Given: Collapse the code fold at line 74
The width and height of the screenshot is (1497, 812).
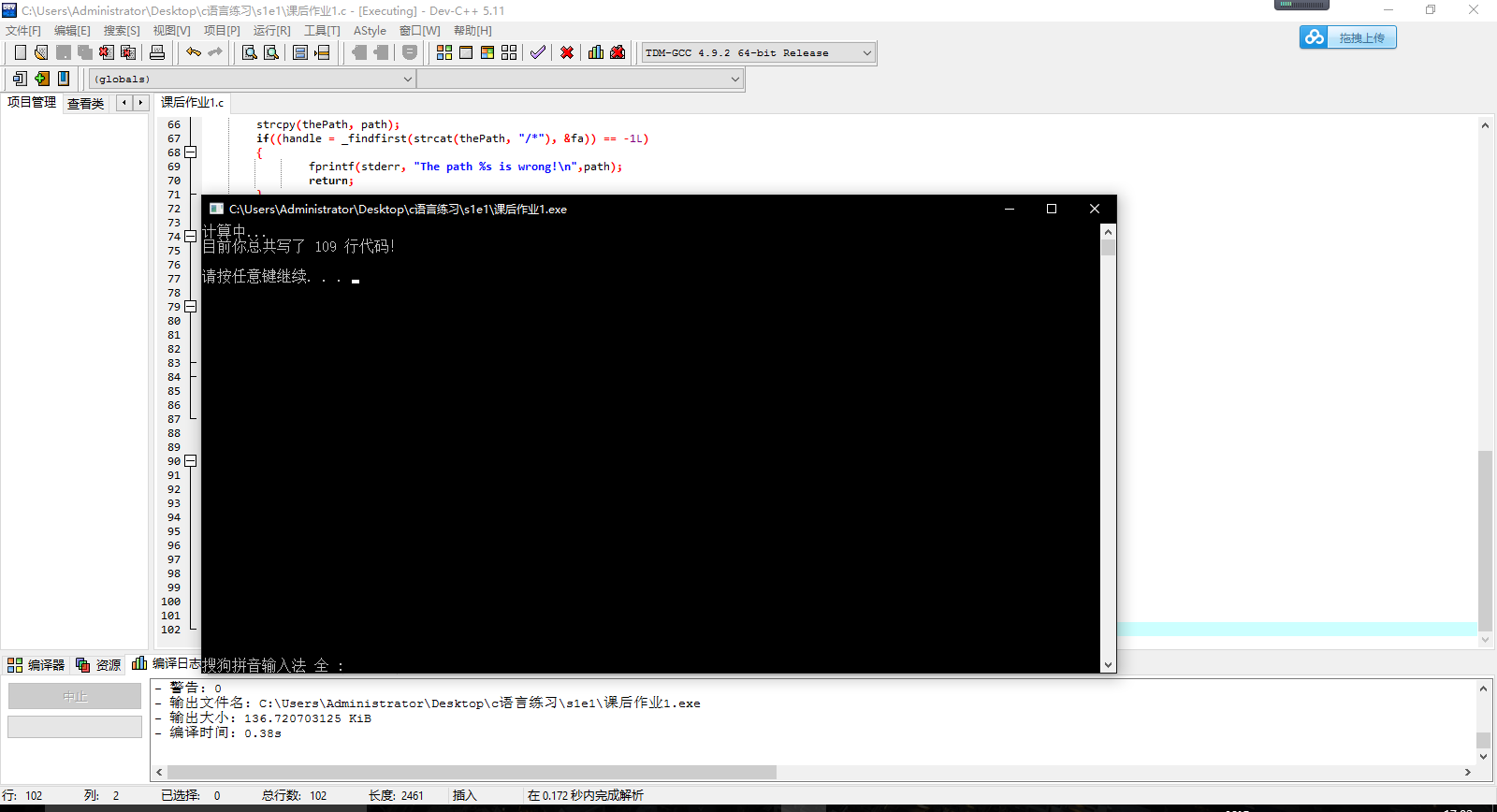Looking at the screenshot, I should point(191,237).
